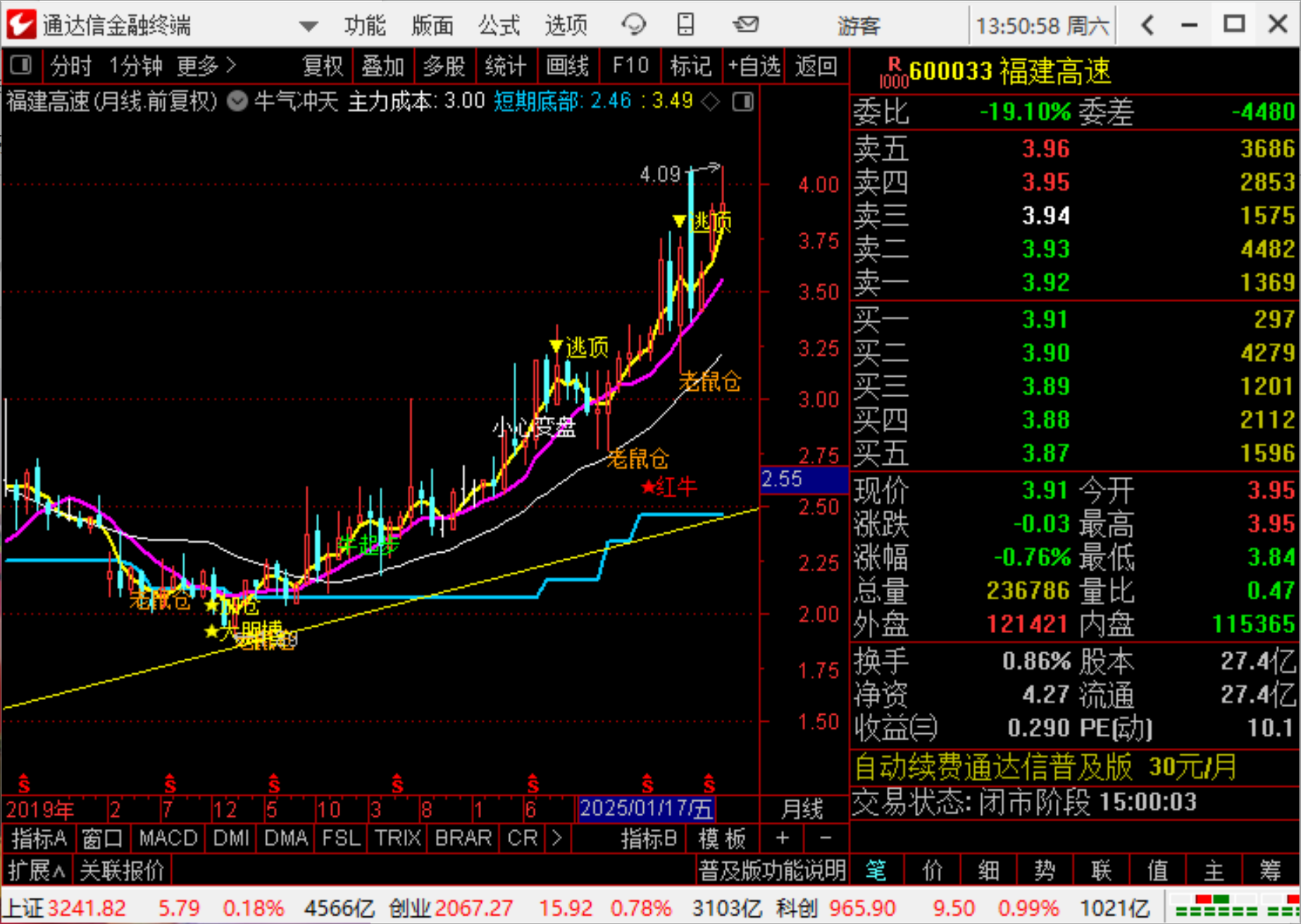Click the market breadth color bars in status bar

[1234, 907]
